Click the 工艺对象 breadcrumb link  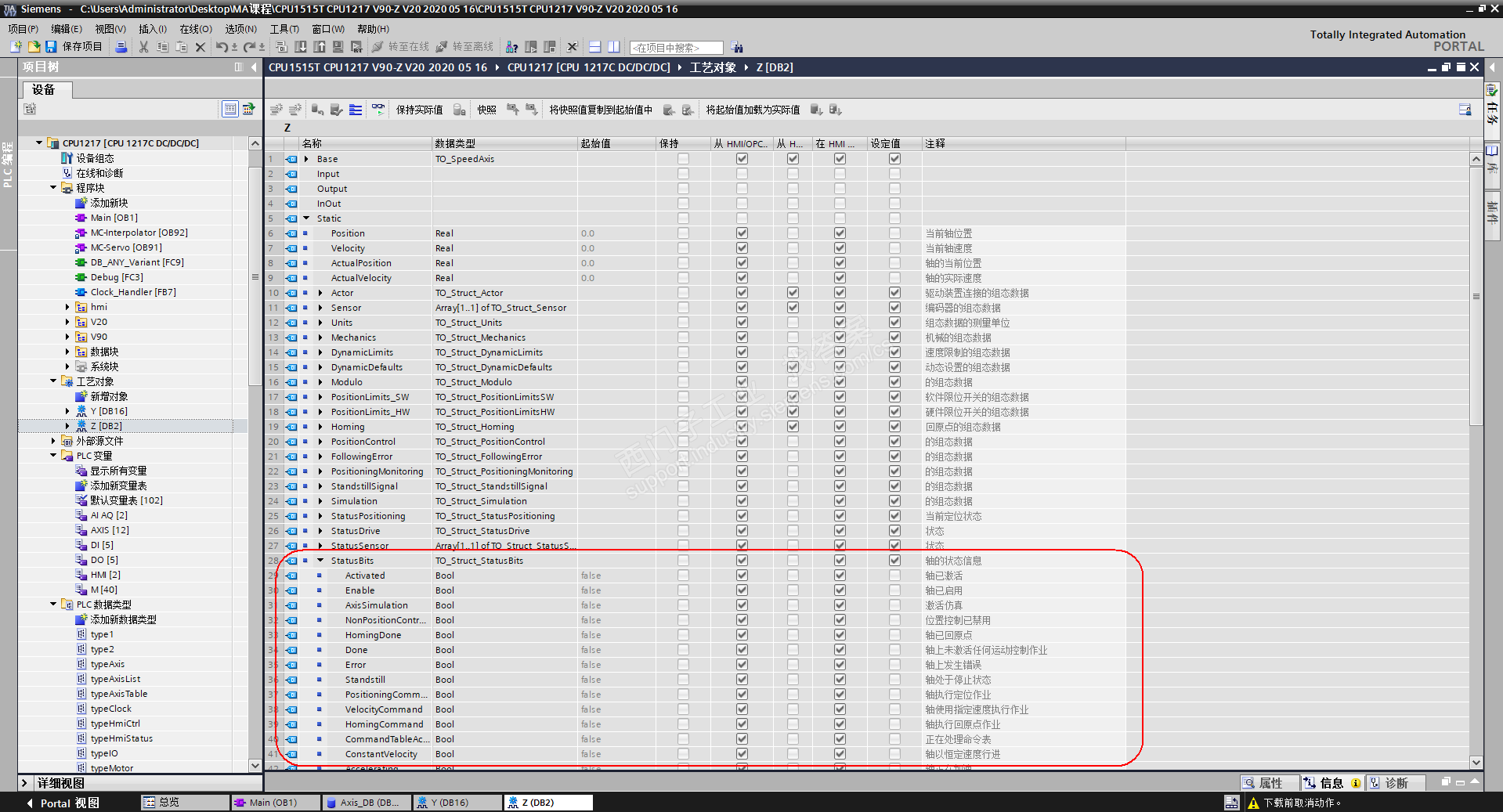(x=713, y=67)
